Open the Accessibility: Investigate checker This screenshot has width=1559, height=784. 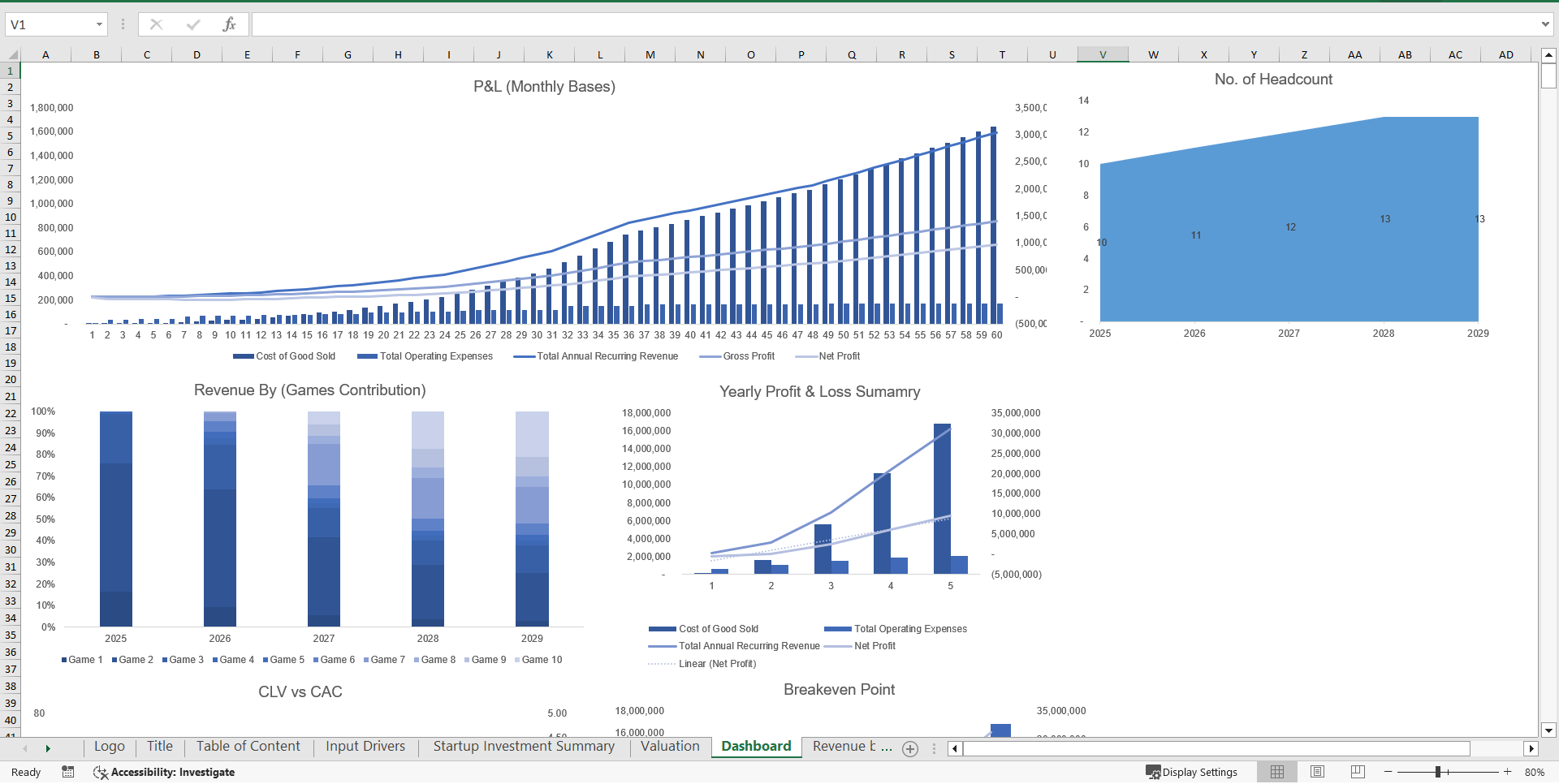pyautogui.click(x=164, y=772)
